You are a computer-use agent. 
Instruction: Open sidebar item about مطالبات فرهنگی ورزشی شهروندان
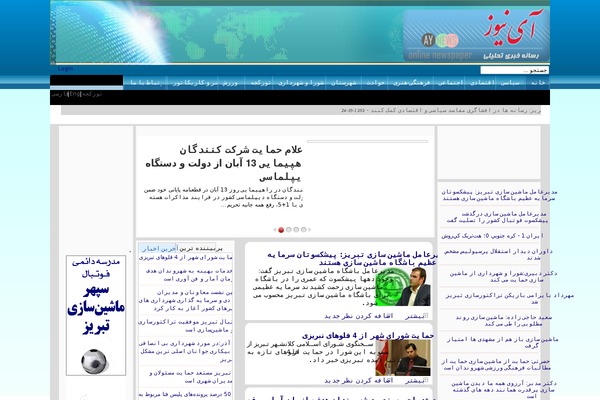click(x=496, y=364)
